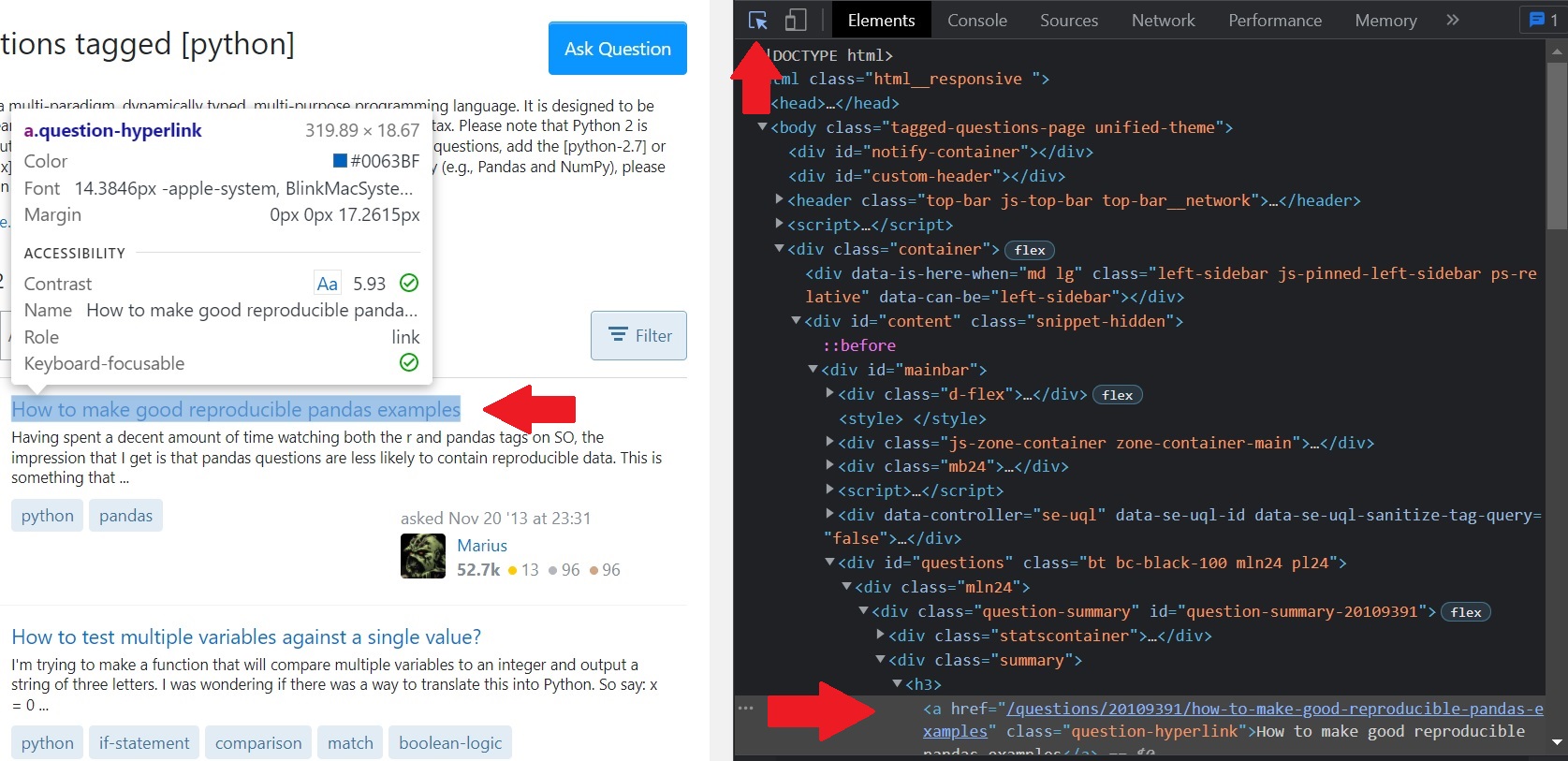
Task: Switch to the Console tab
Action: (976, 20)
